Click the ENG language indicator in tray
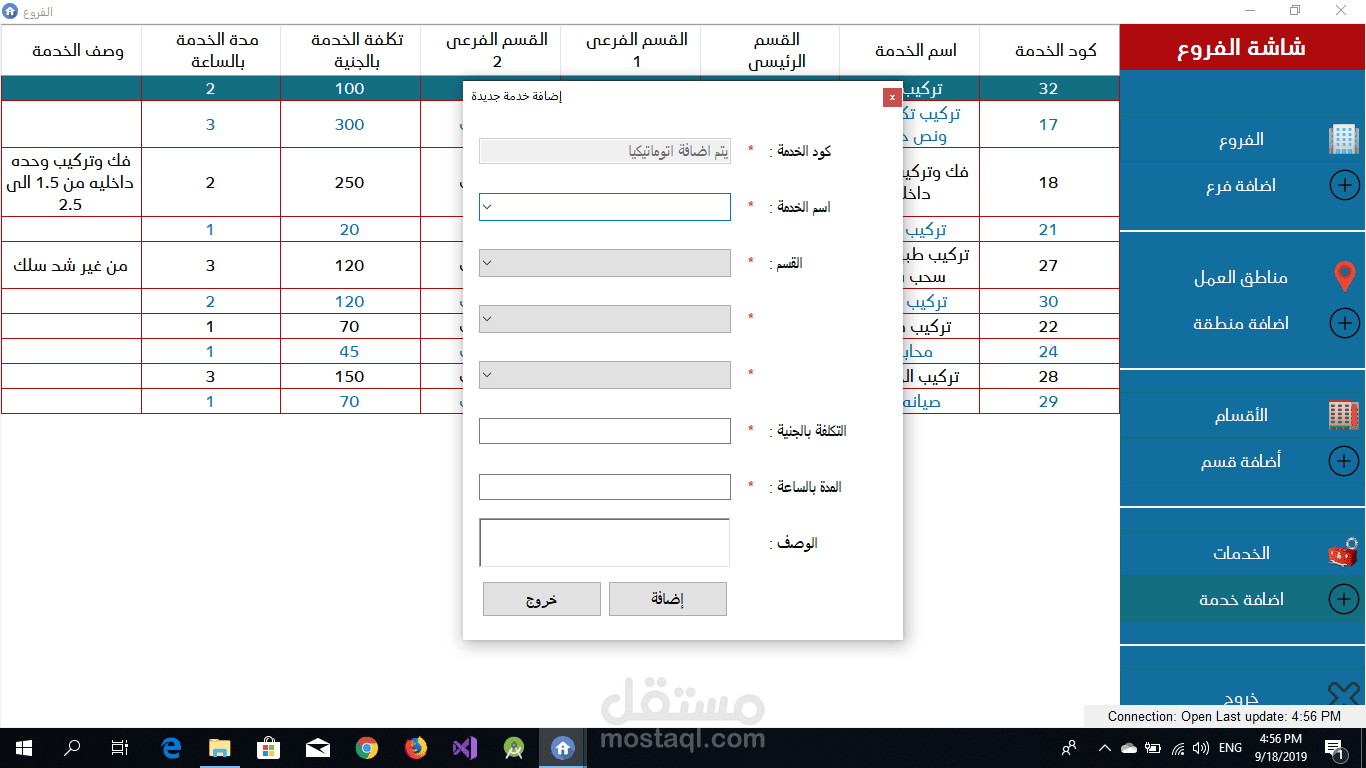The image size is (1366, 768). [1230, 747]
